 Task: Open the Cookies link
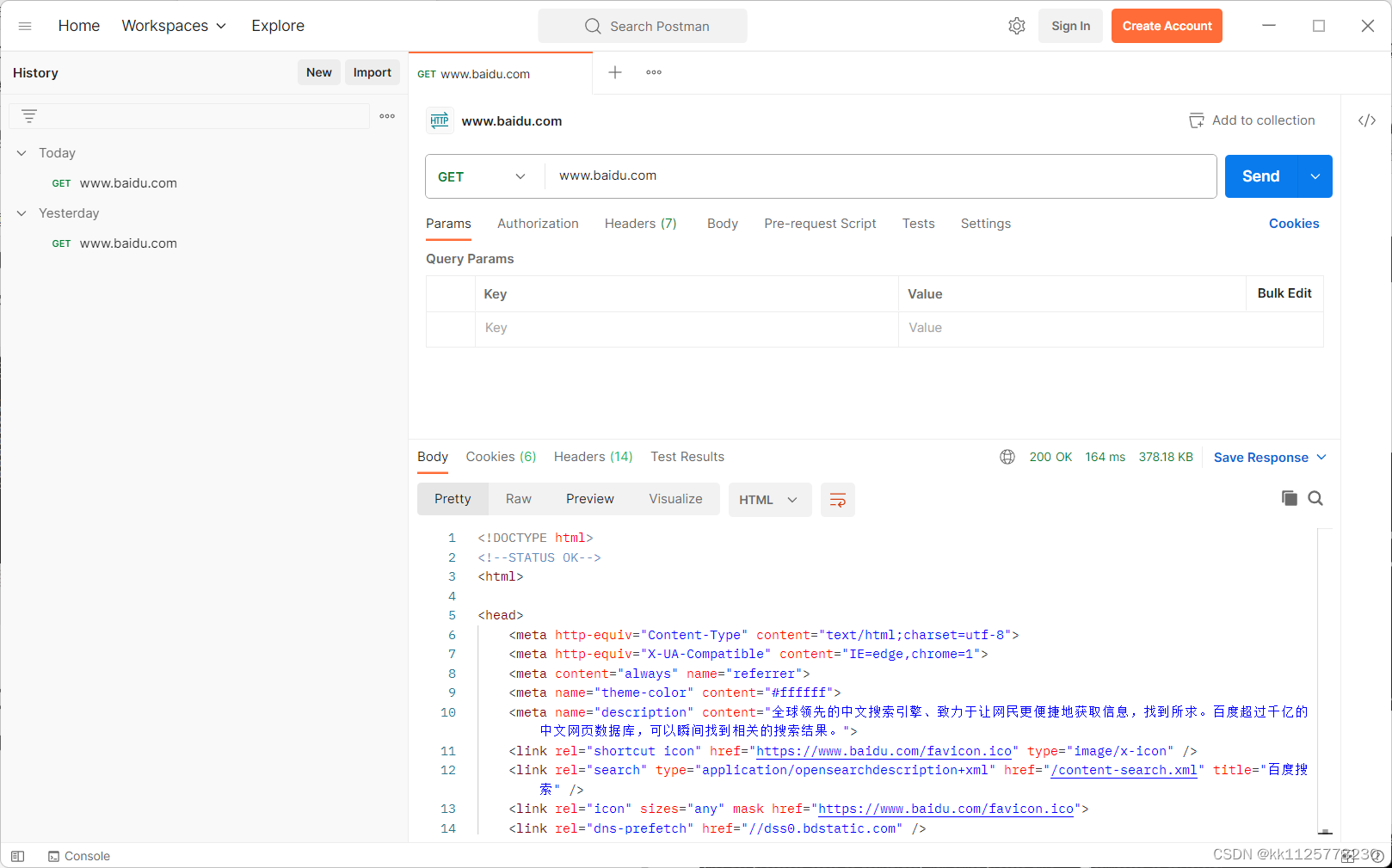(1294, 224)
